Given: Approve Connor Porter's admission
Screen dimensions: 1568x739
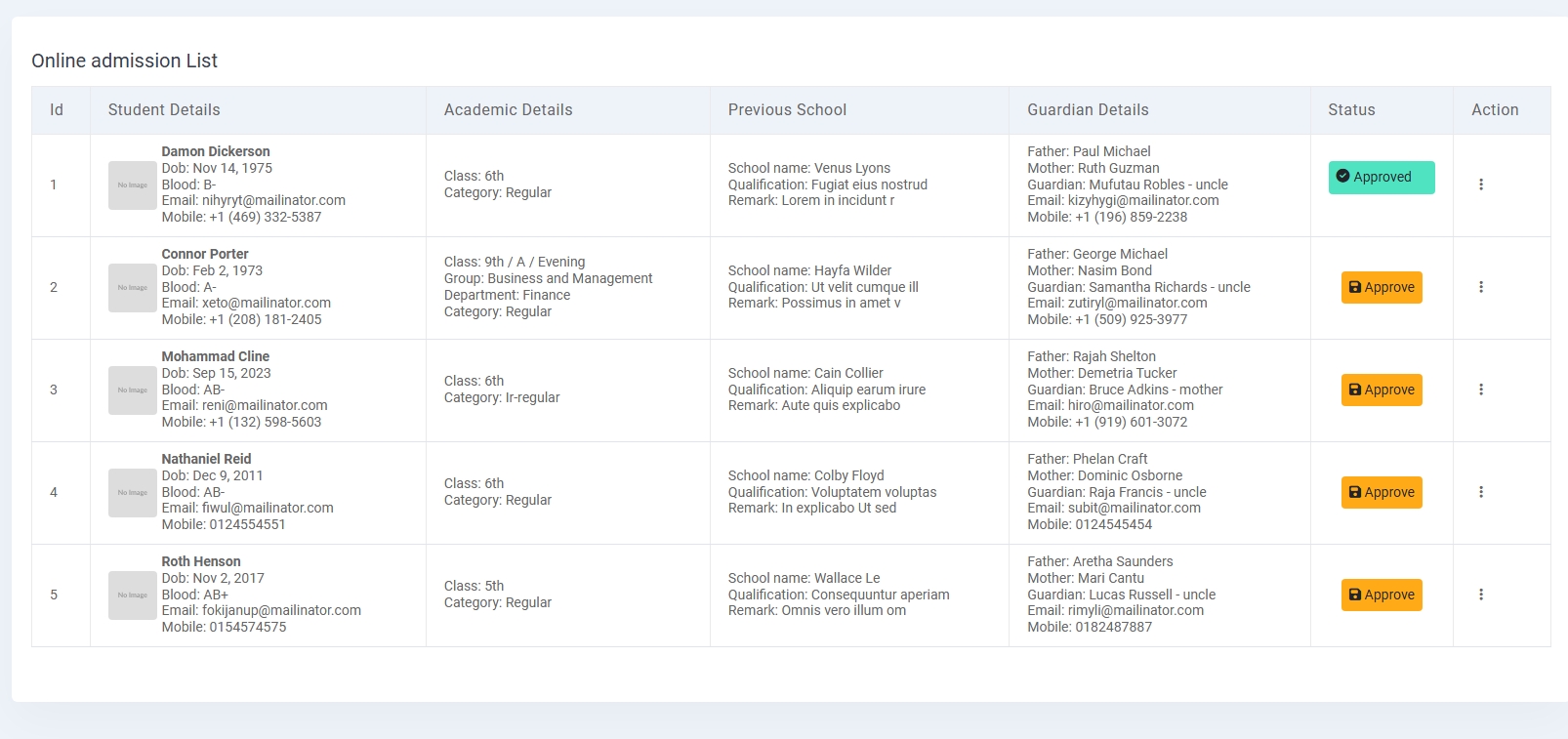Looking at the screenshot, I should pos(1381,288).
